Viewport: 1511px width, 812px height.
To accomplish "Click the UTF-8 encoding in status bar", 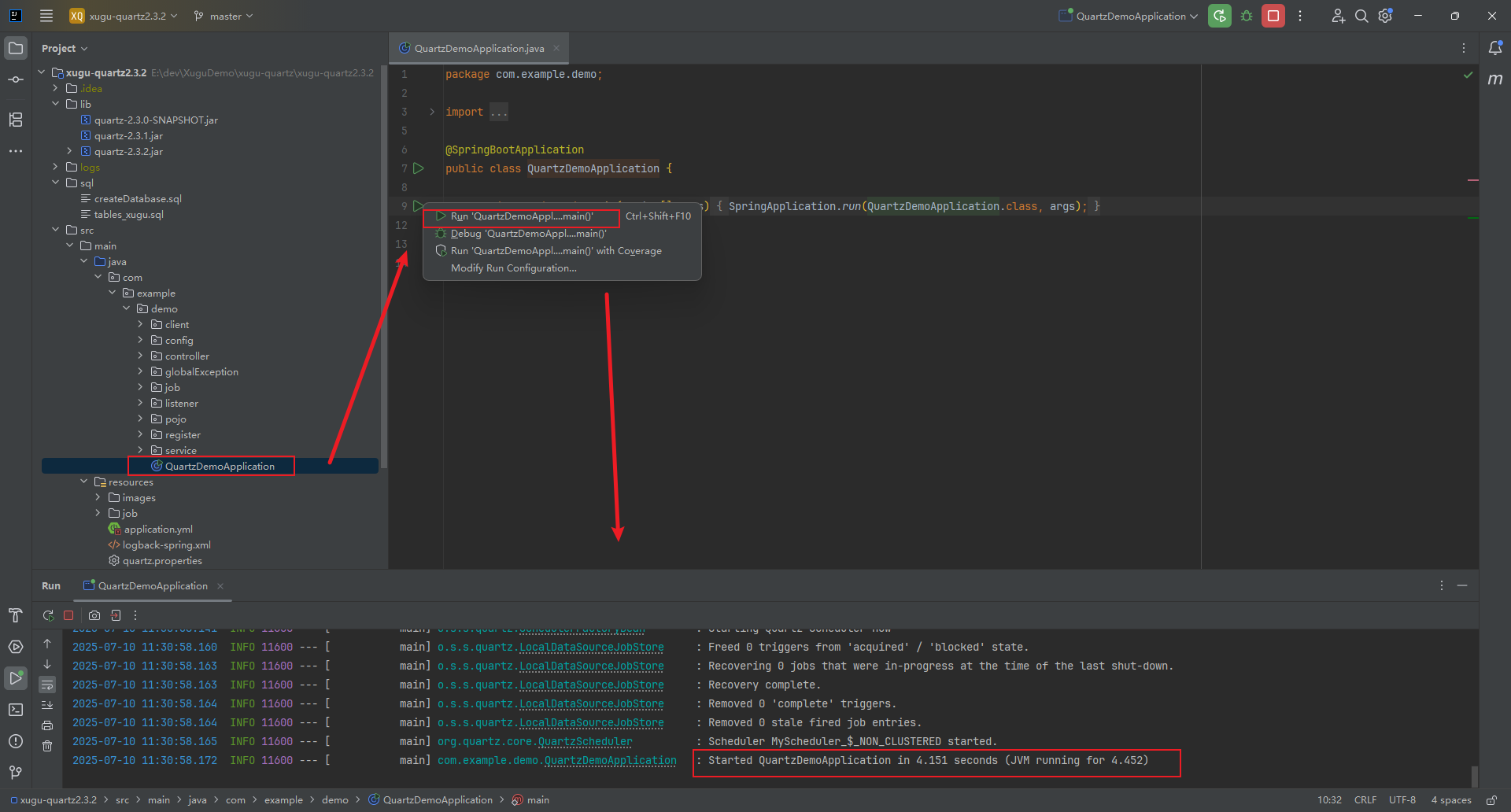I will 1402,799.
